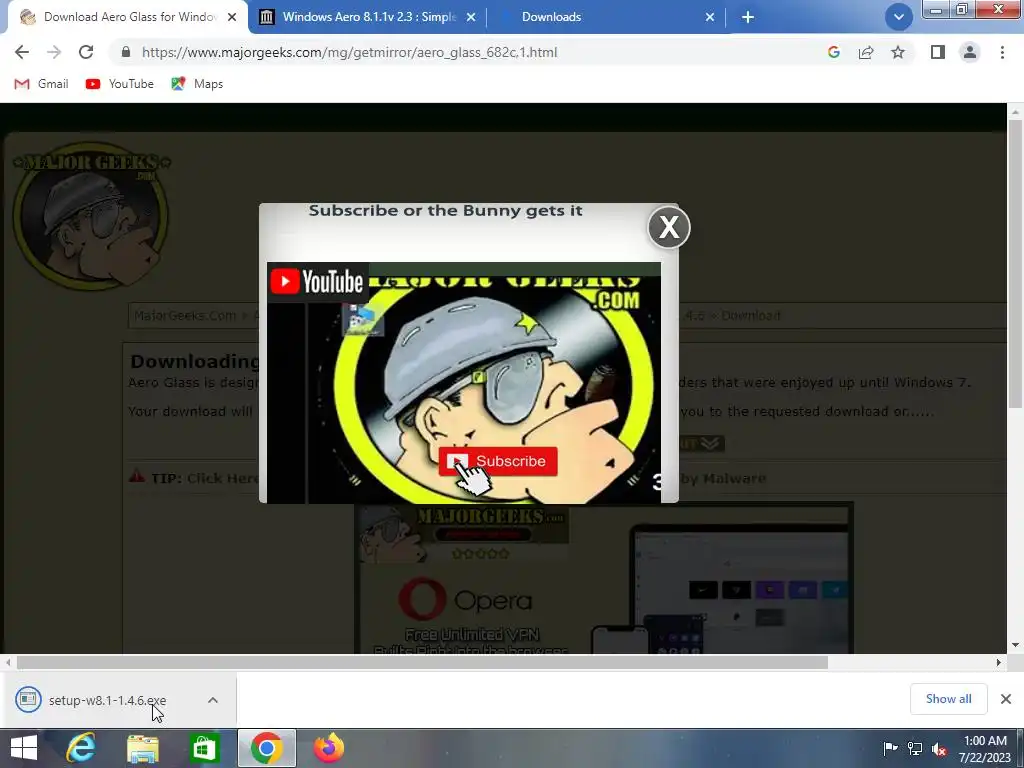Screen dimensions: 1024x768
Task: Open a new browser tab
Action: point(748,17)
